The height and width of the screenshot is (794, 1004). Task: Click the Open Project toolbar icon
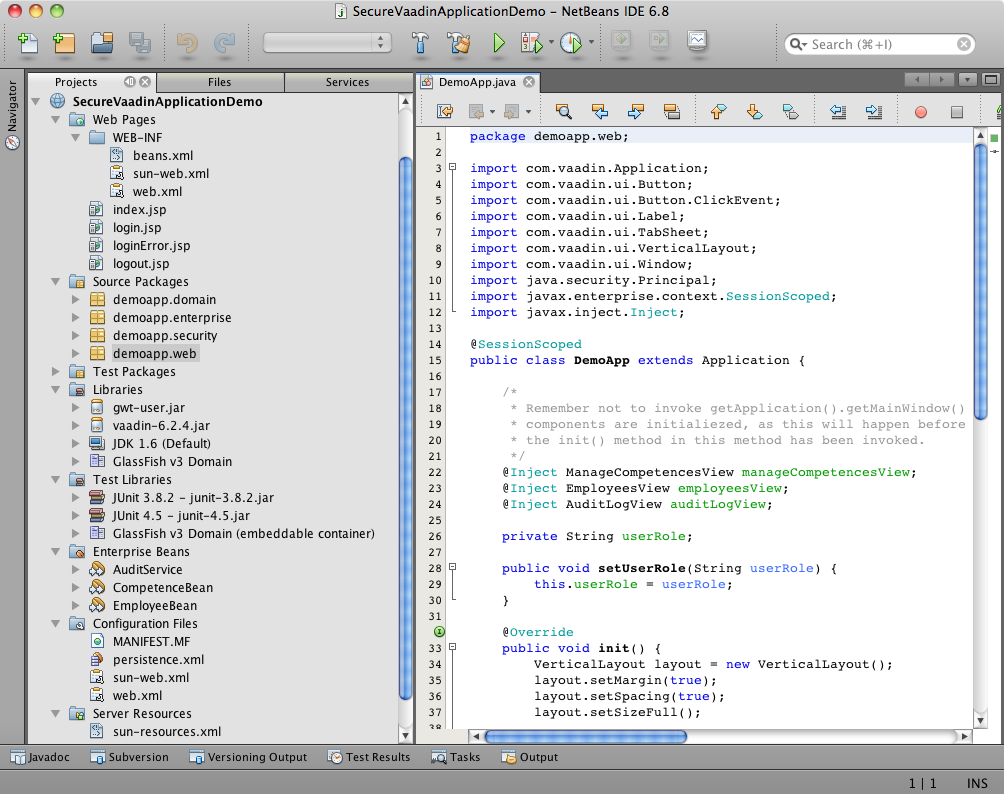102,43
